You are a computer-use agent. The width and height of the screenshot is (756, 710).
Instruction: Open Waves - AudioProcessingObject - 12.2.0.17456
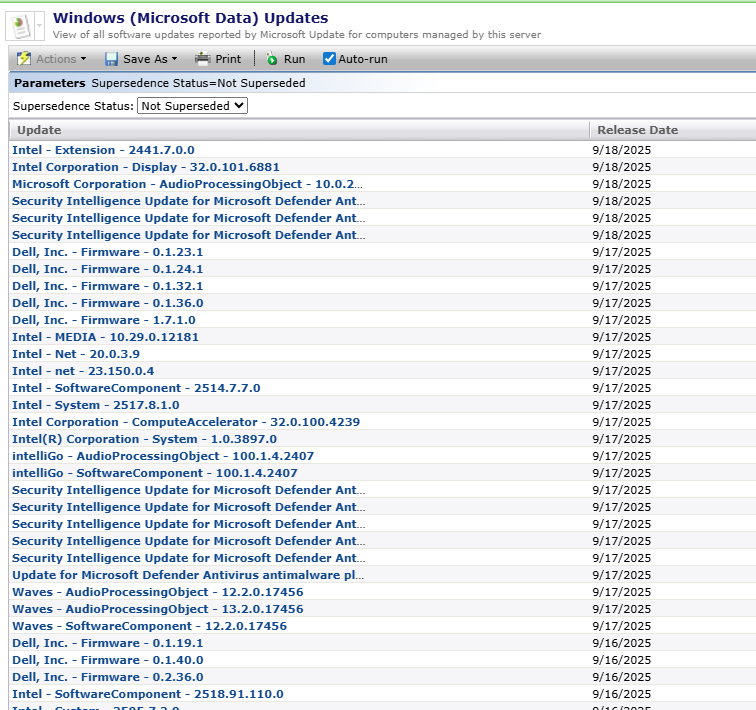(x=158, y=592)
